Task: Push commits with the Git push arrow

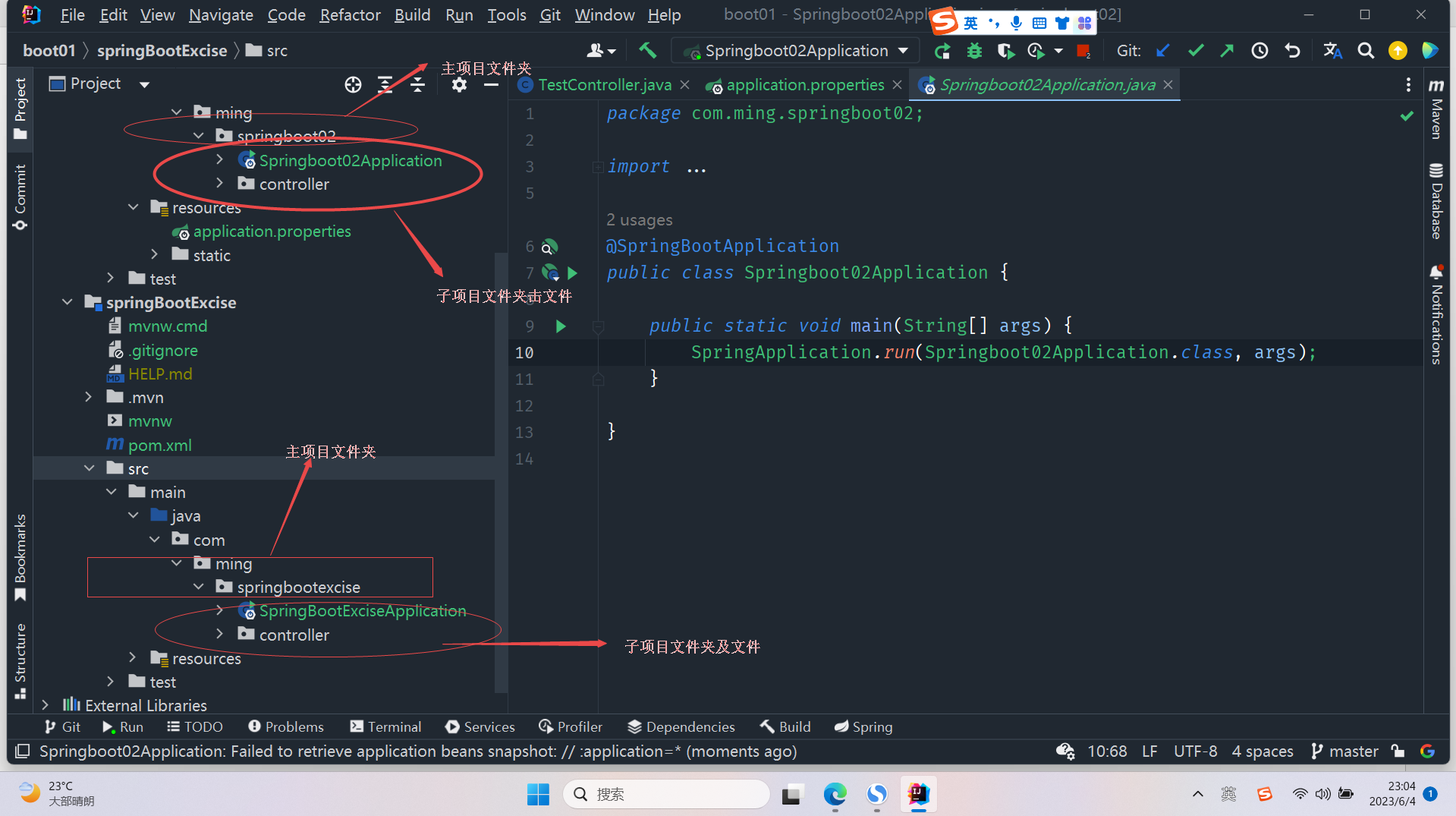Action: tap(1227, 51)
